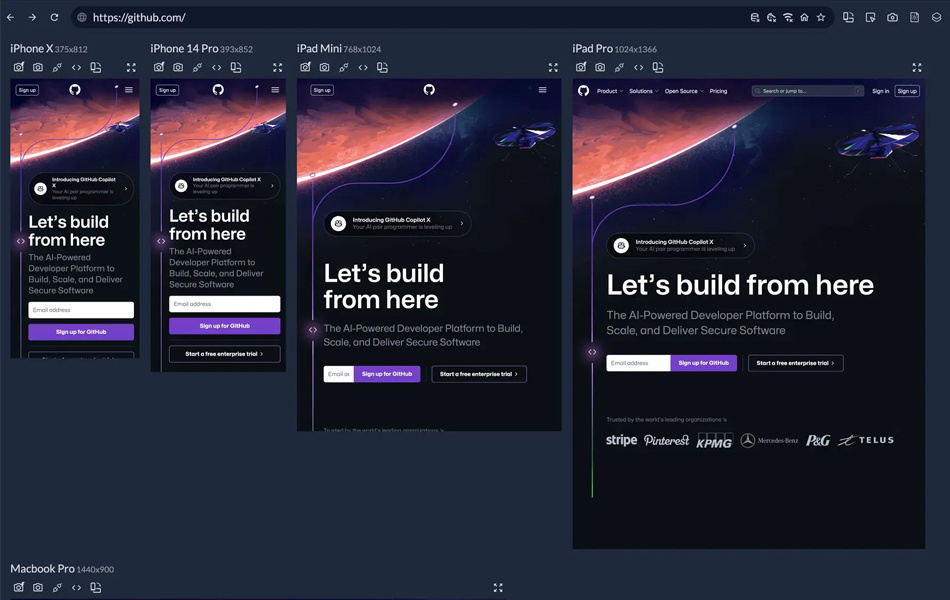Rotate the iPhone X device

click(96, 67)
